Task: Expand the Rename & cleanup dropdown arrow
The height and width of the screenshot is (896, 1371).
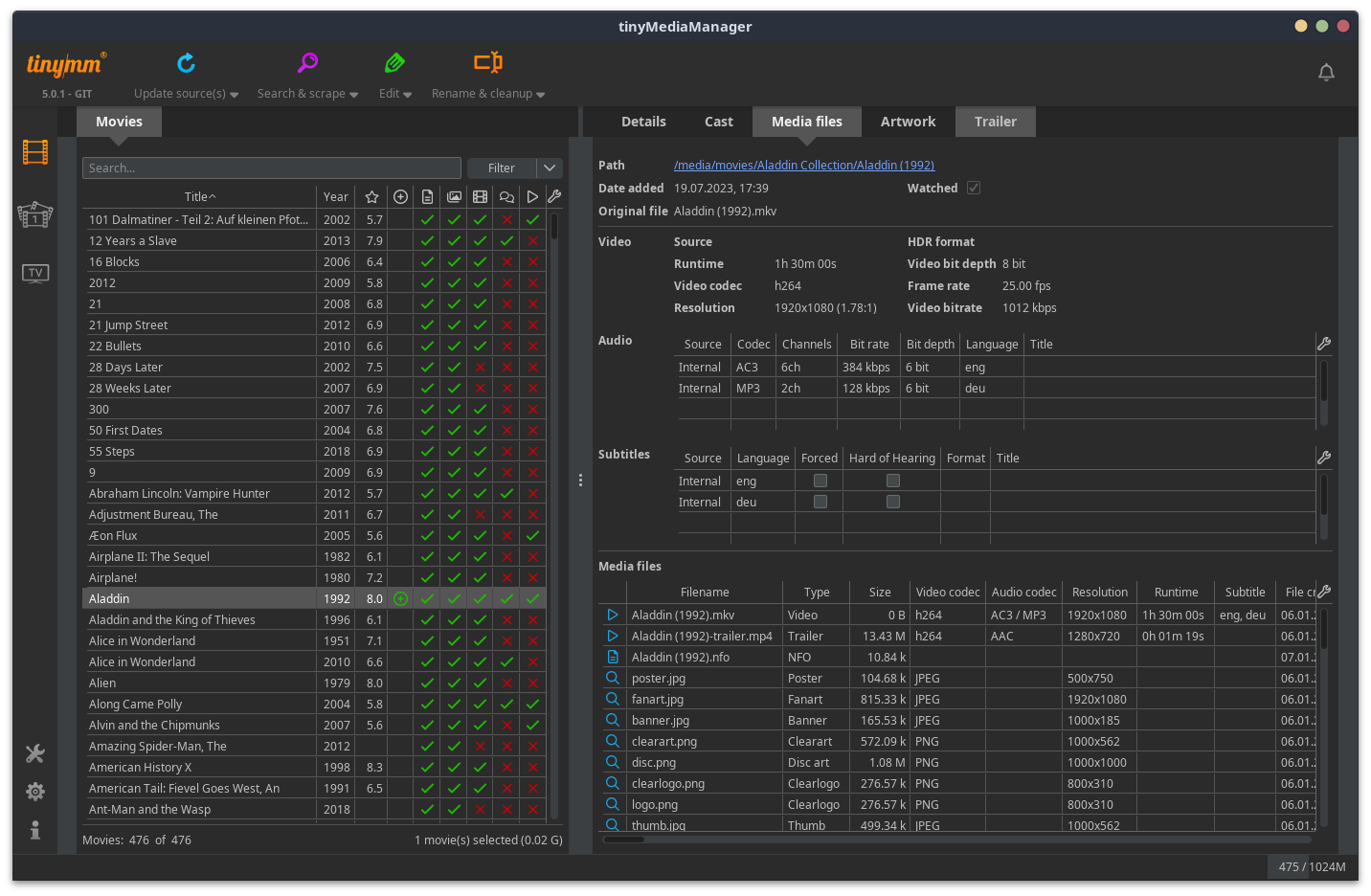Action: pyautogui.click(x=541, y=95)
